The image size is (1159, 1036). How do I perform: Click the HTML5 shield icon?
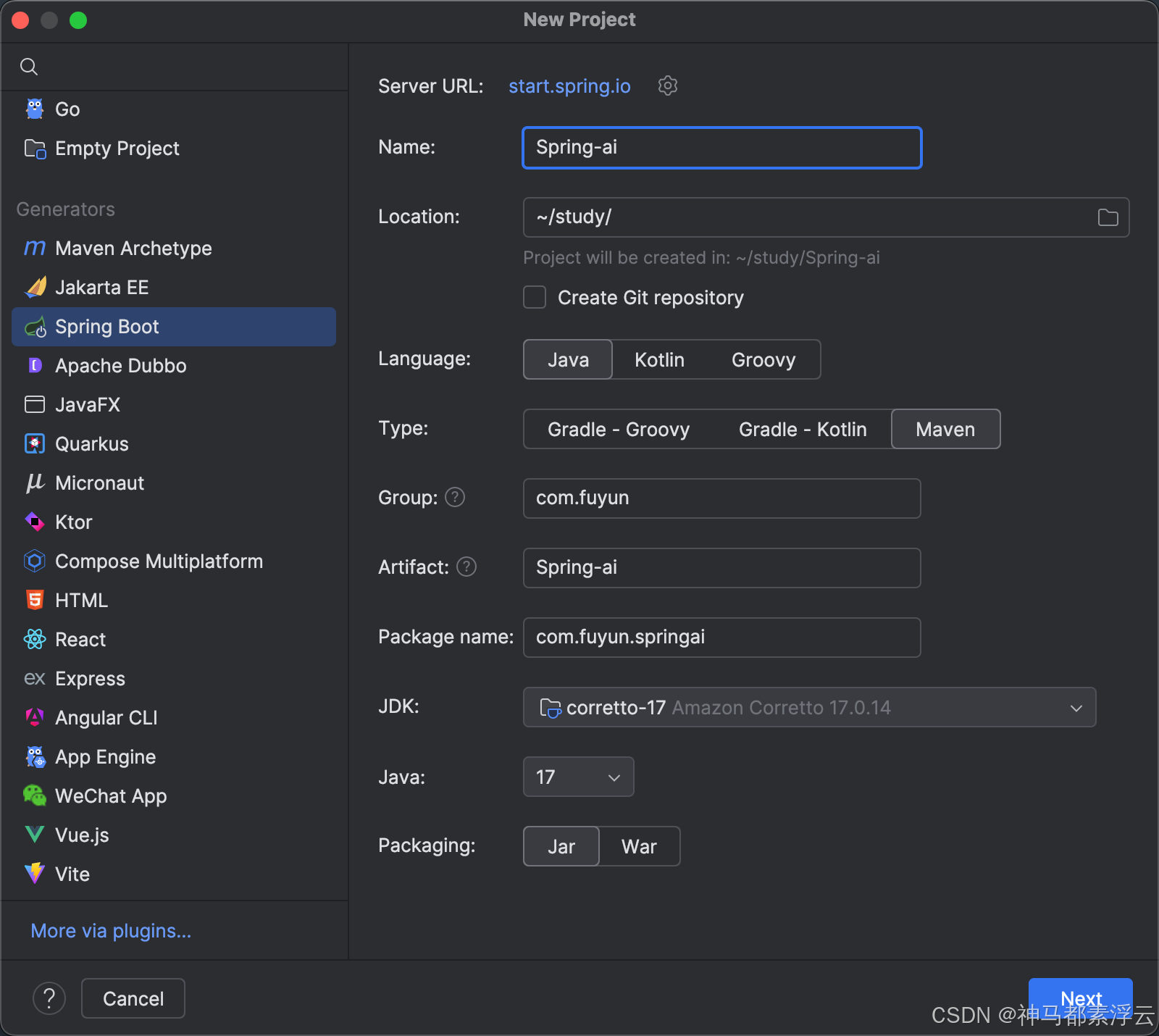(35, 600)
